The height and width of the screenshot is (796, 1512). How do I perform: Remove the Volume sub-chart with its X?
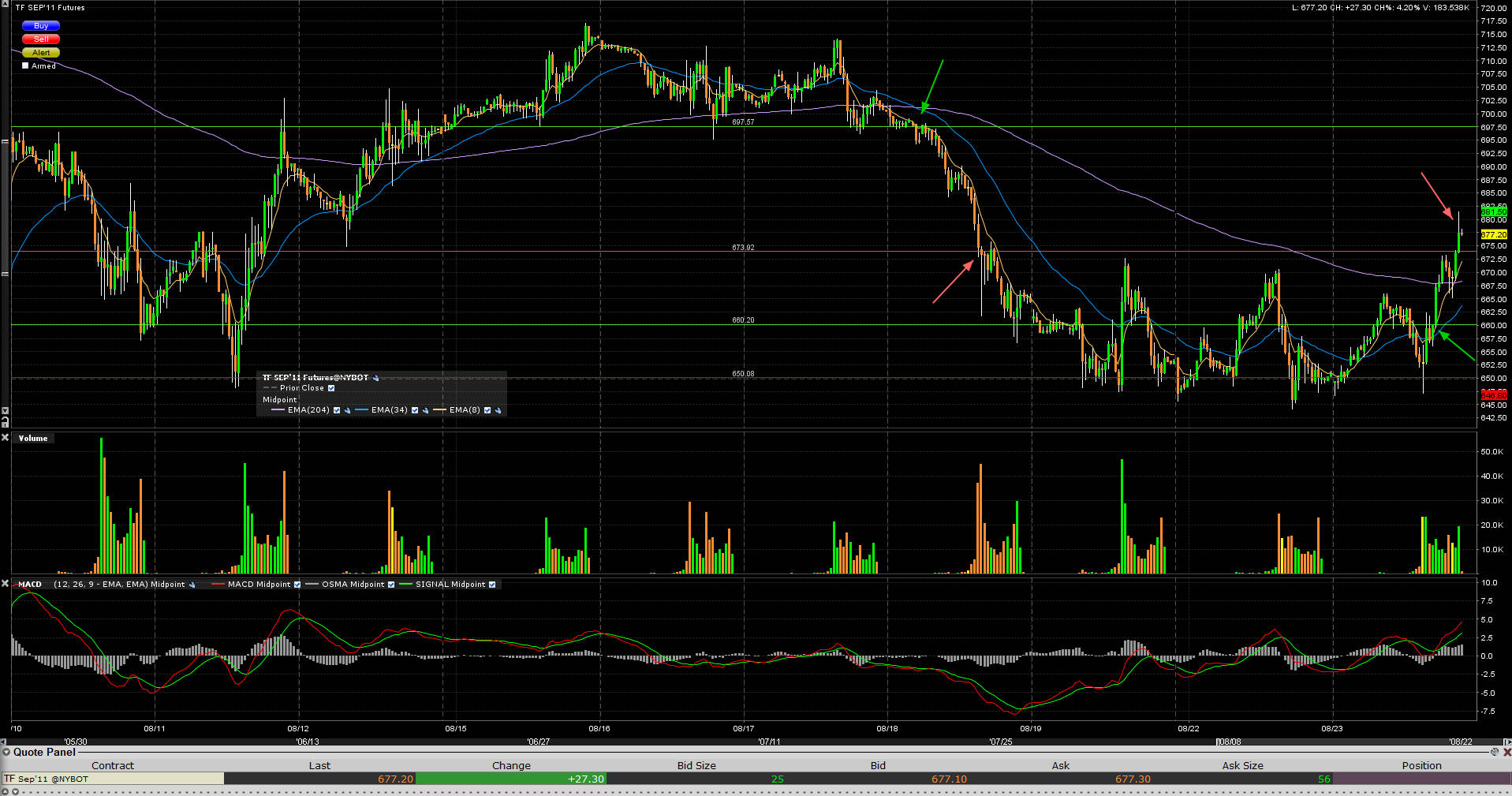point(5,438)
